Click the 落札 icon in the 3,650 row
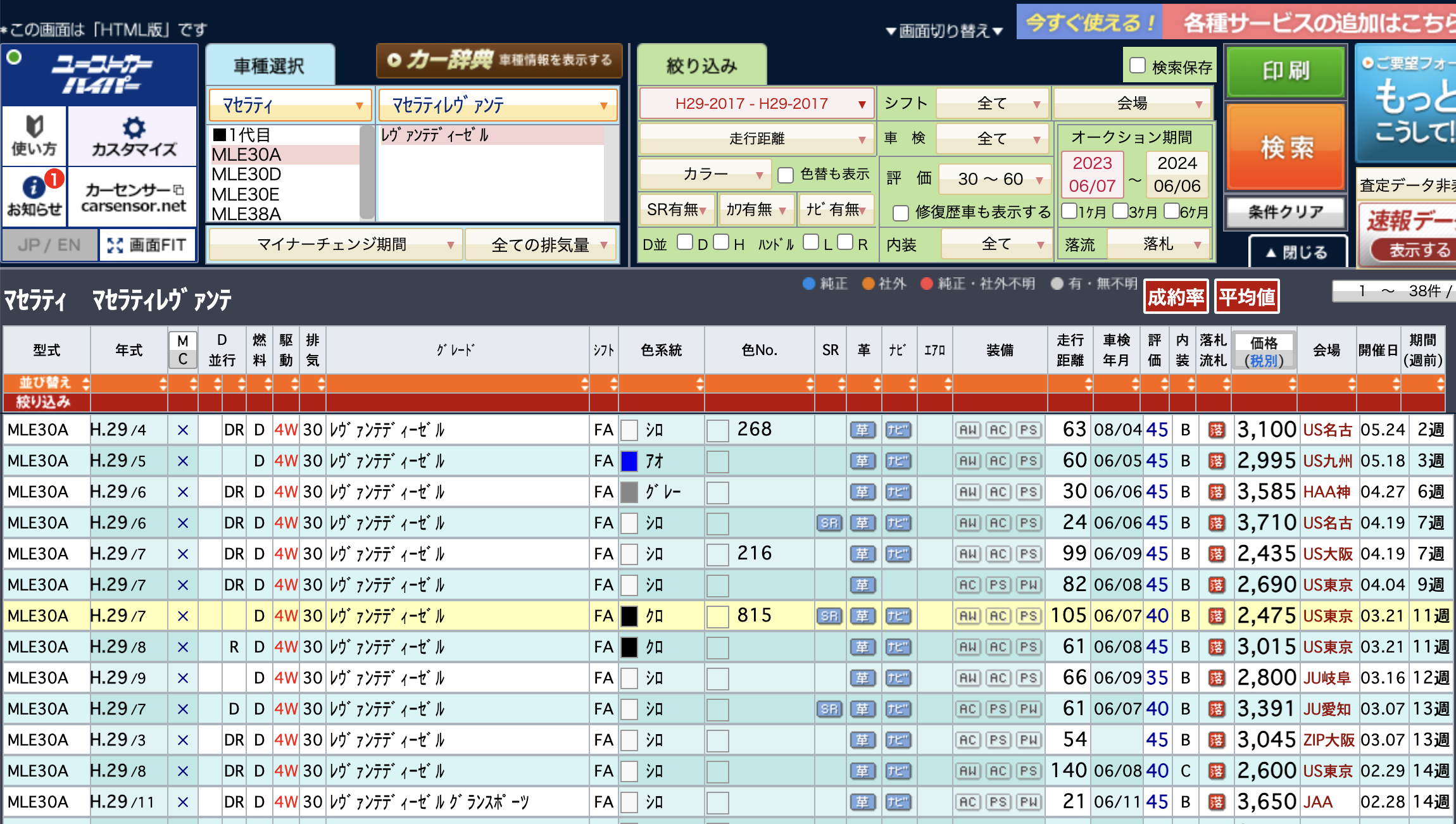 click(x=1216, y=802)
